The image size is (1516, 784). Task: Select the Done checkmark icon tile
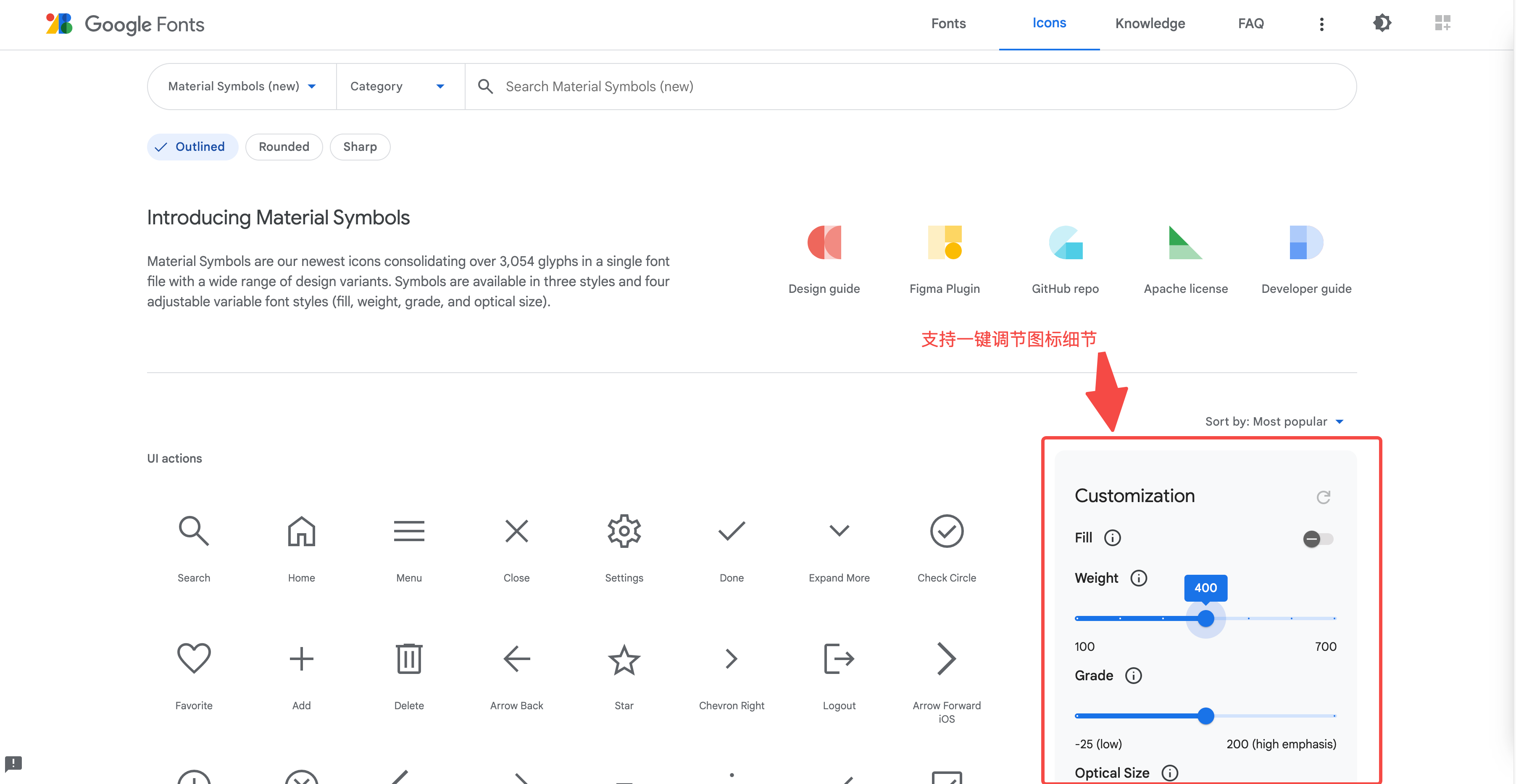(x=732, y=548)
